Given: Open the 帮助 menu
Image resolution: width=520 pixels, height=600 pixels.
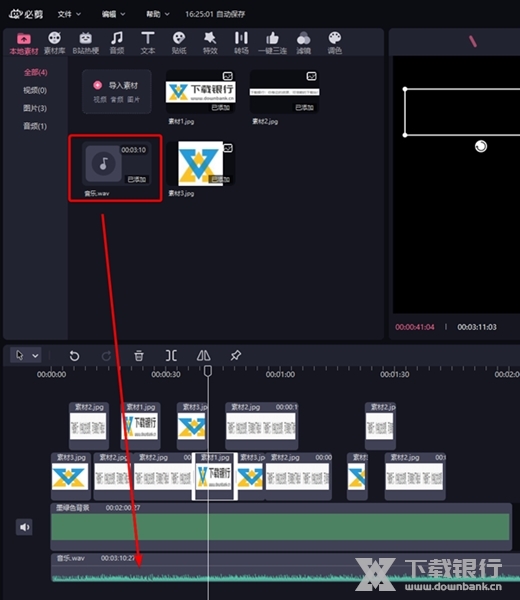Looking at the screenshot, I should coord(158,14).
